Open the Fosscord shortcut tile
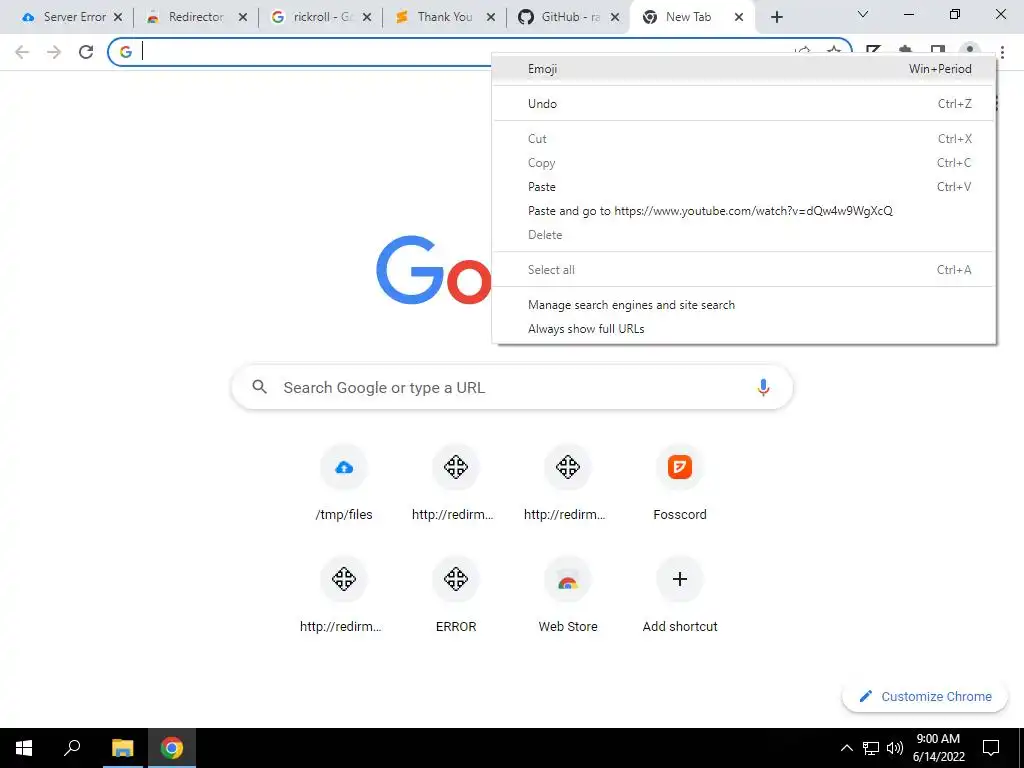1024x768 pixels. pos(680,483)
